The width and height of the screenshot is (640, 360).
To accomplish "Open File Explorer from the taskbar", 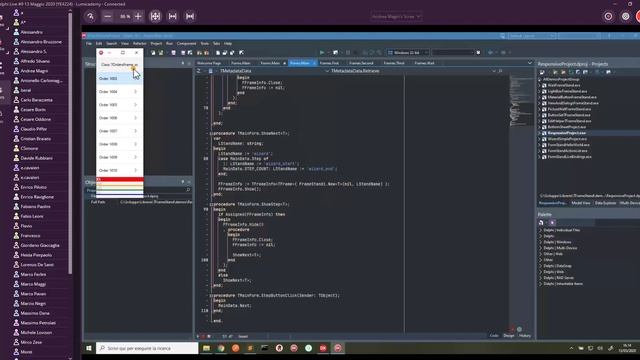I will (x=207, y=348).
